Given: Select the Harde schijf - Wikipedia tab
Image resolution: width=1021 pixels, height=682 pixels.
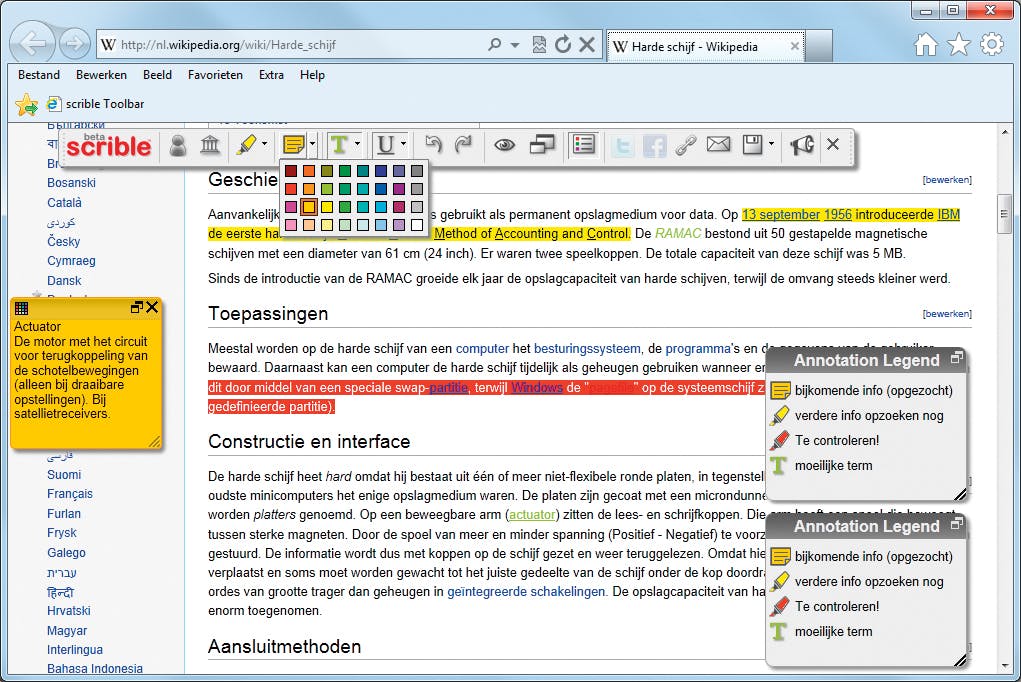Looking at the screenshot, I should [705, 46].
